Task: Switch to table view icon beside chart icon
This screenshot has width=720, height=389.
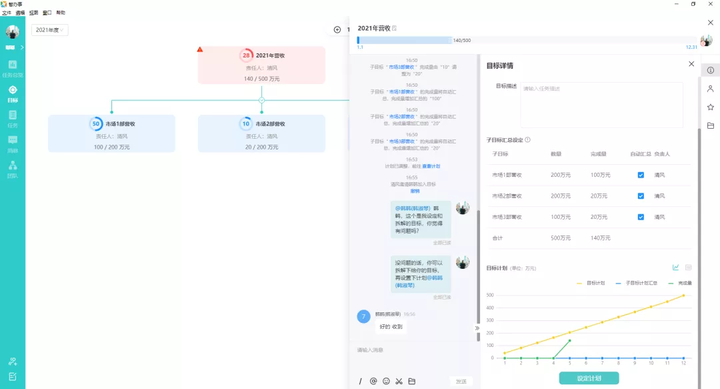Action: pyautogui.click(x=688, y=267)
